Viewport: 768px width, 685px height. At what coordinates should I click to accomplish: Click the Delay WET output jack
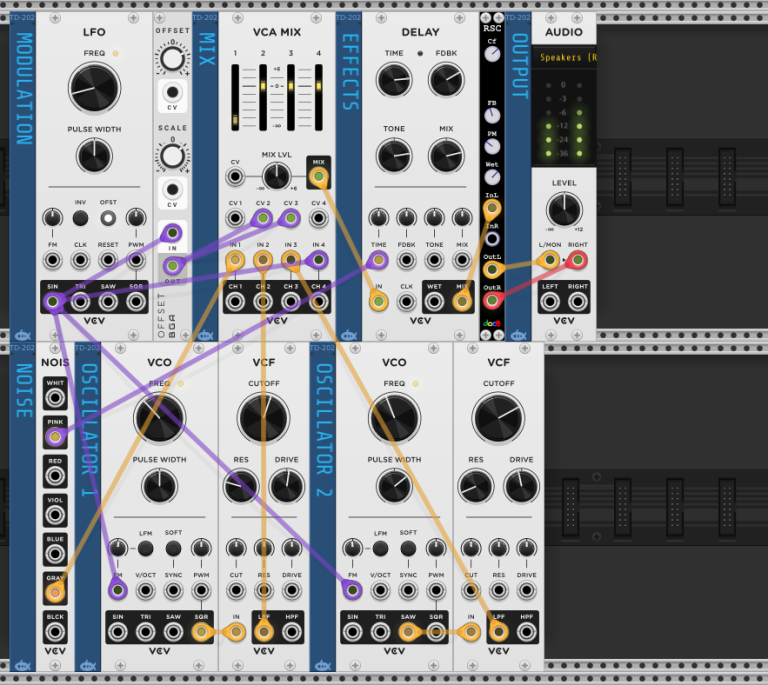point(434,302)
